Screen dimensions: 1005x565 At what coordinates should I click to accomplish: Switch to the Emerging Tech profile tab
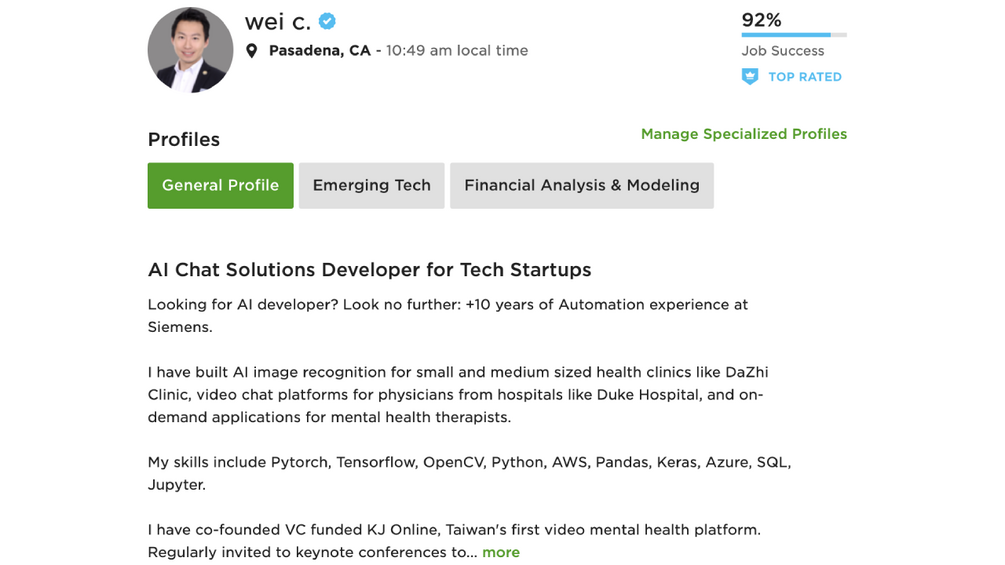(x=371, y=185)
